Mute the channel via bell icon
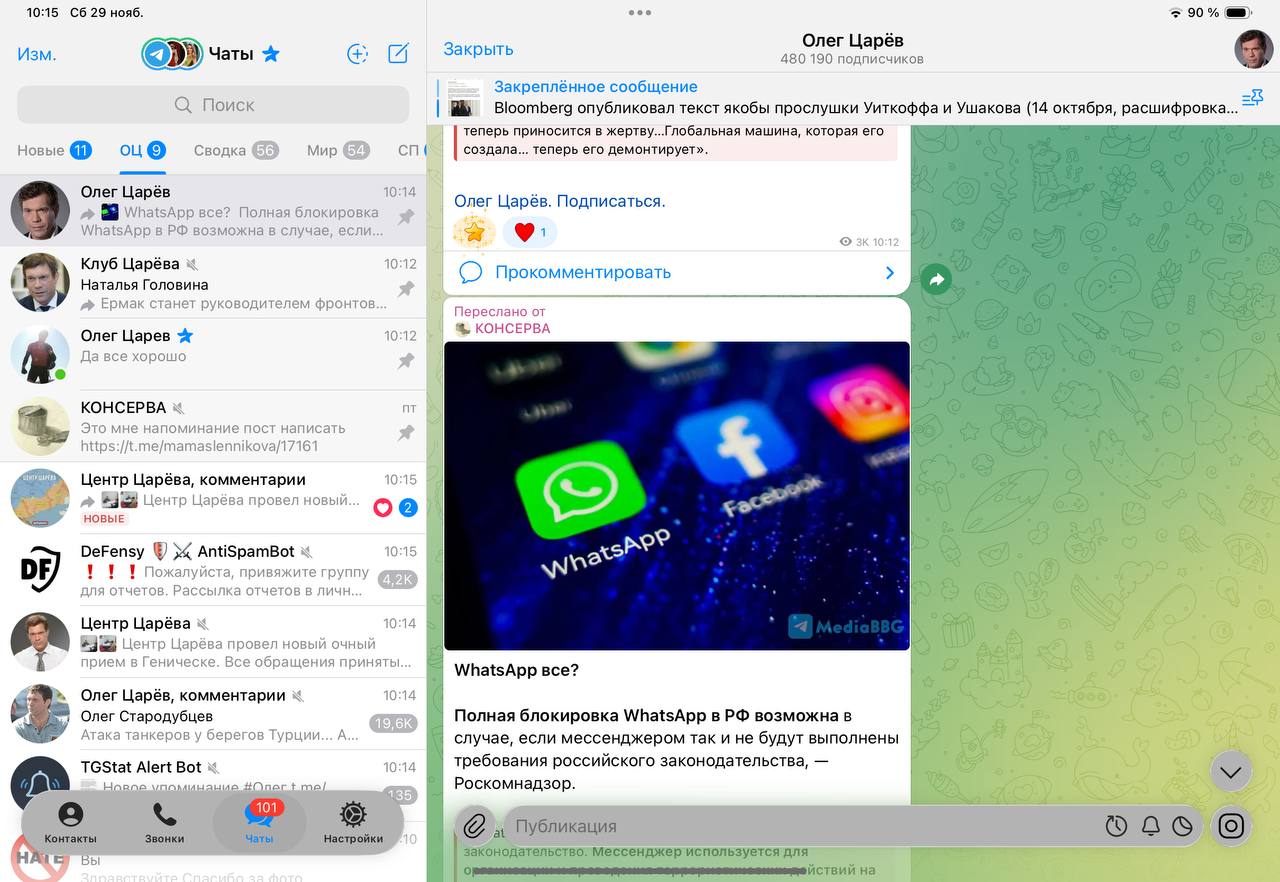This screenshot has width=1280, height=882. [1149, 826]
